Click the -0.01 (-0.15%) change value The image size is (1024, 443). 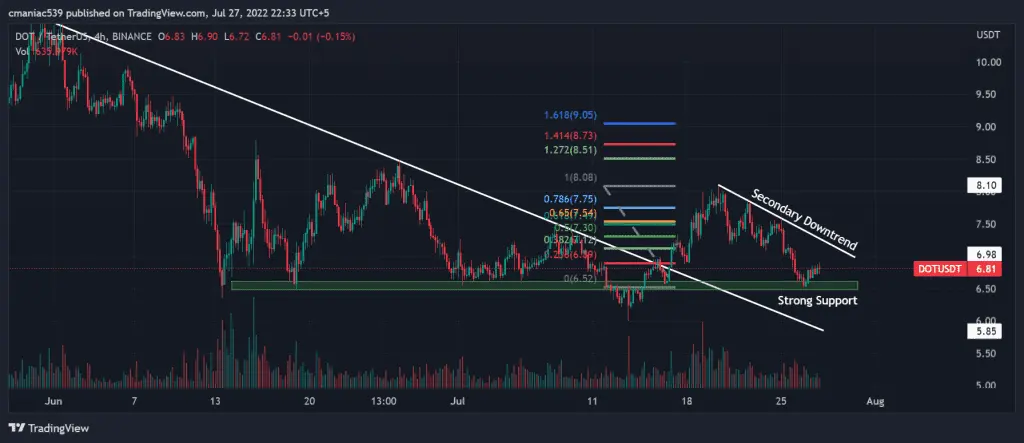click(320, 38)
